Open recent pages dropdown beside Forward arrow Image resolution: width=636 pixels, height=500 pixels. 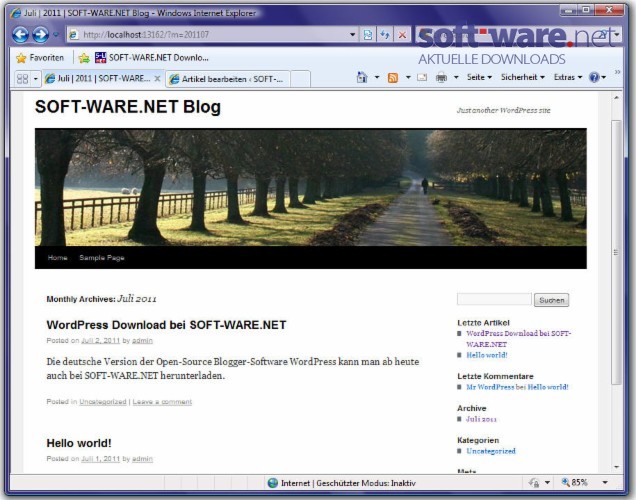56,34
